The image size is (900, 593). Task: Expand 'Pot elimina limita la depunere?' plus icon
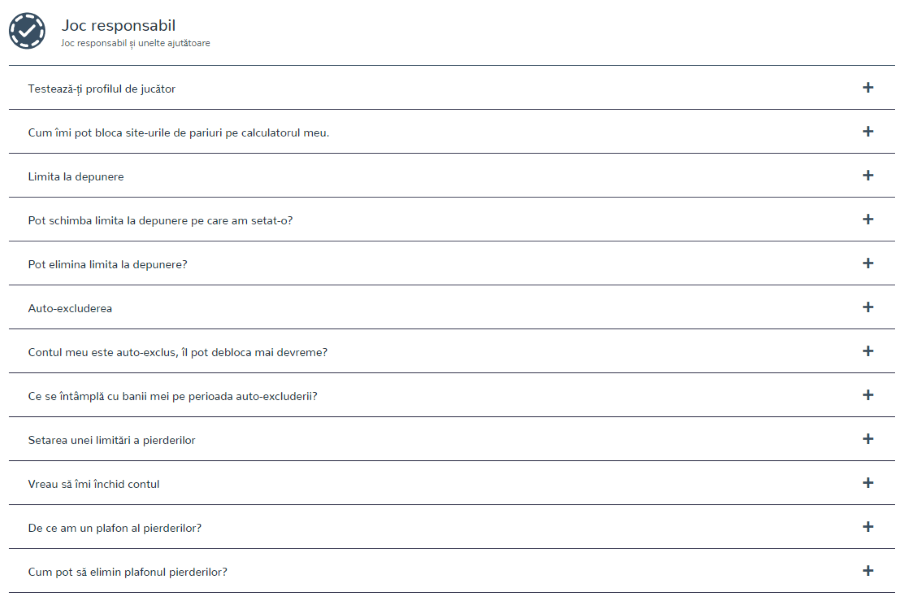(868, 263)
